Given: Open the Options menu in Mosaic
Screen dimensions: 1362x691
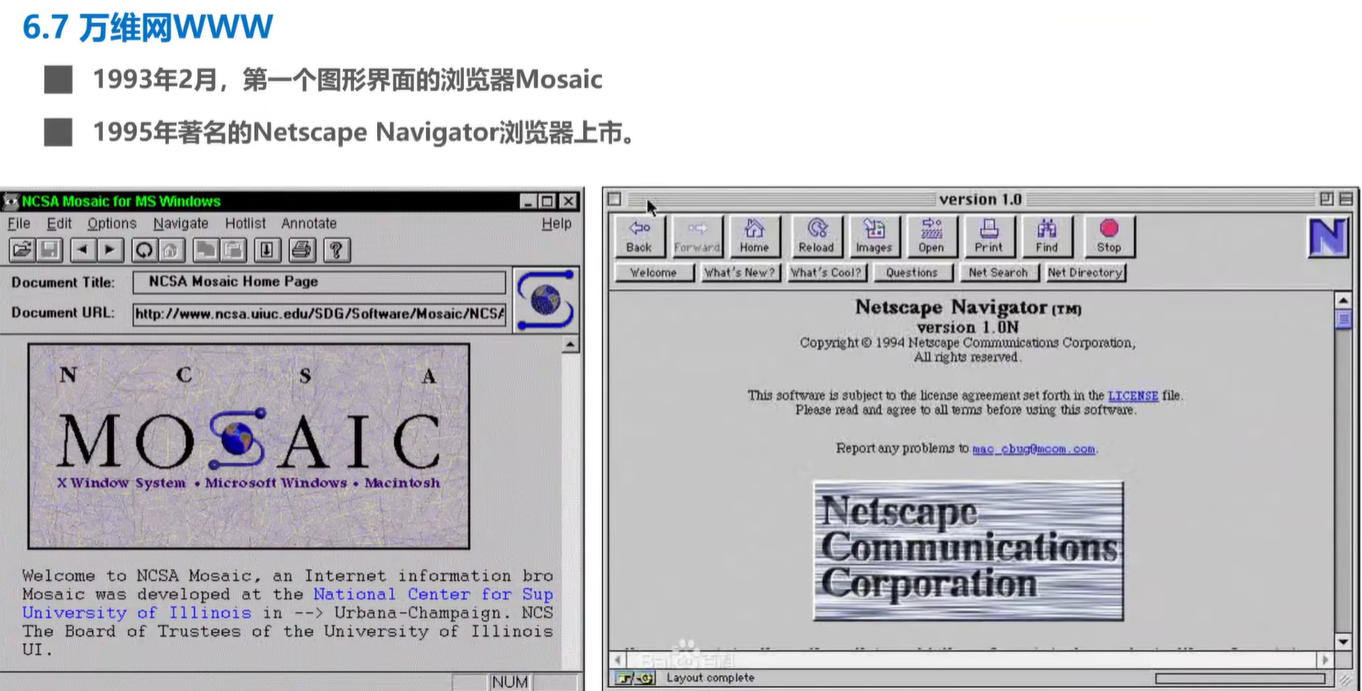Looking at the screenshot, I should [x=111, y=223].
